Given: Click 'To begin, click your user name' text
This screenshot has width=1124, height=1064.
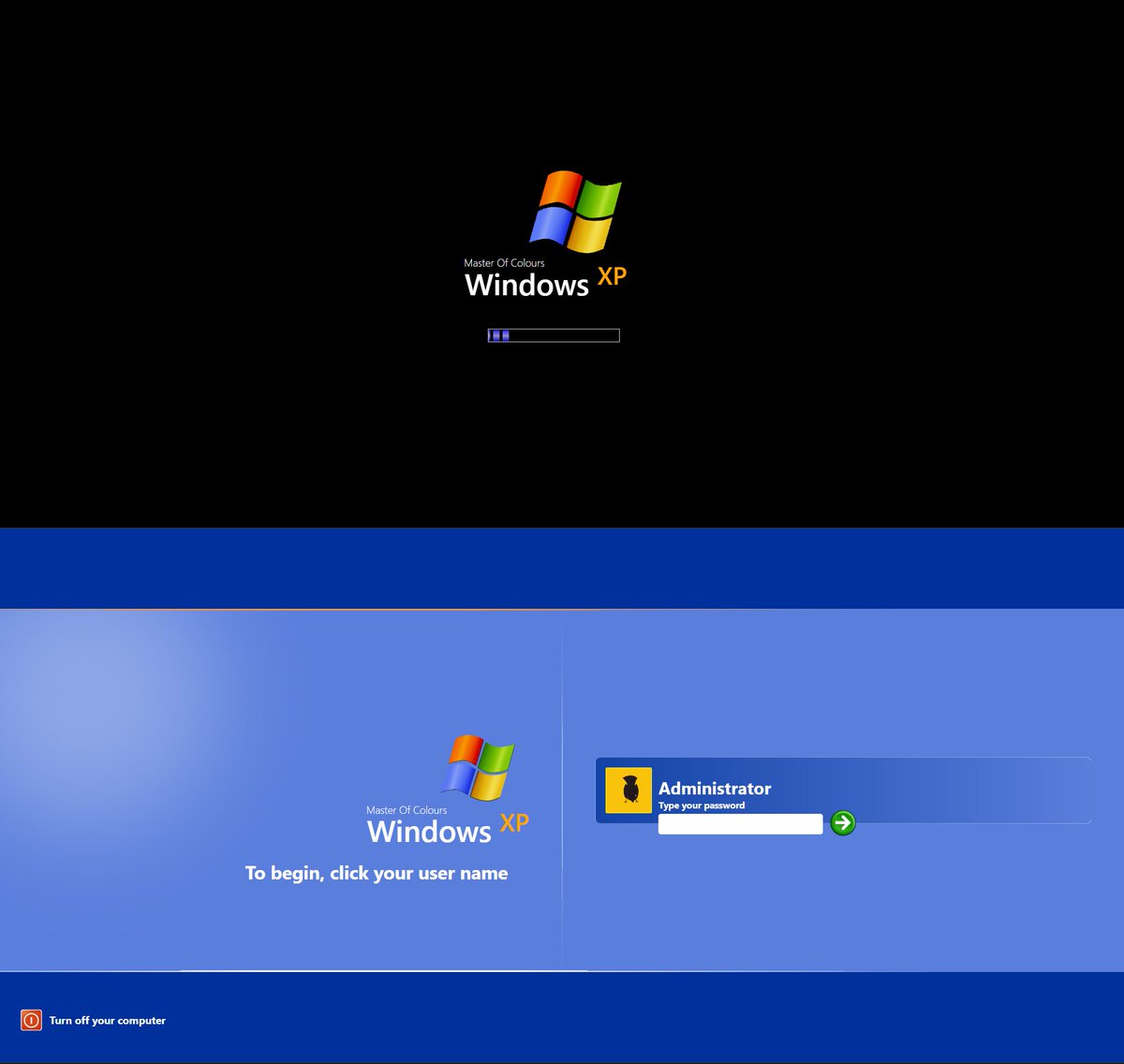Looking at the screenshot, I should click(x=377, y=873).
